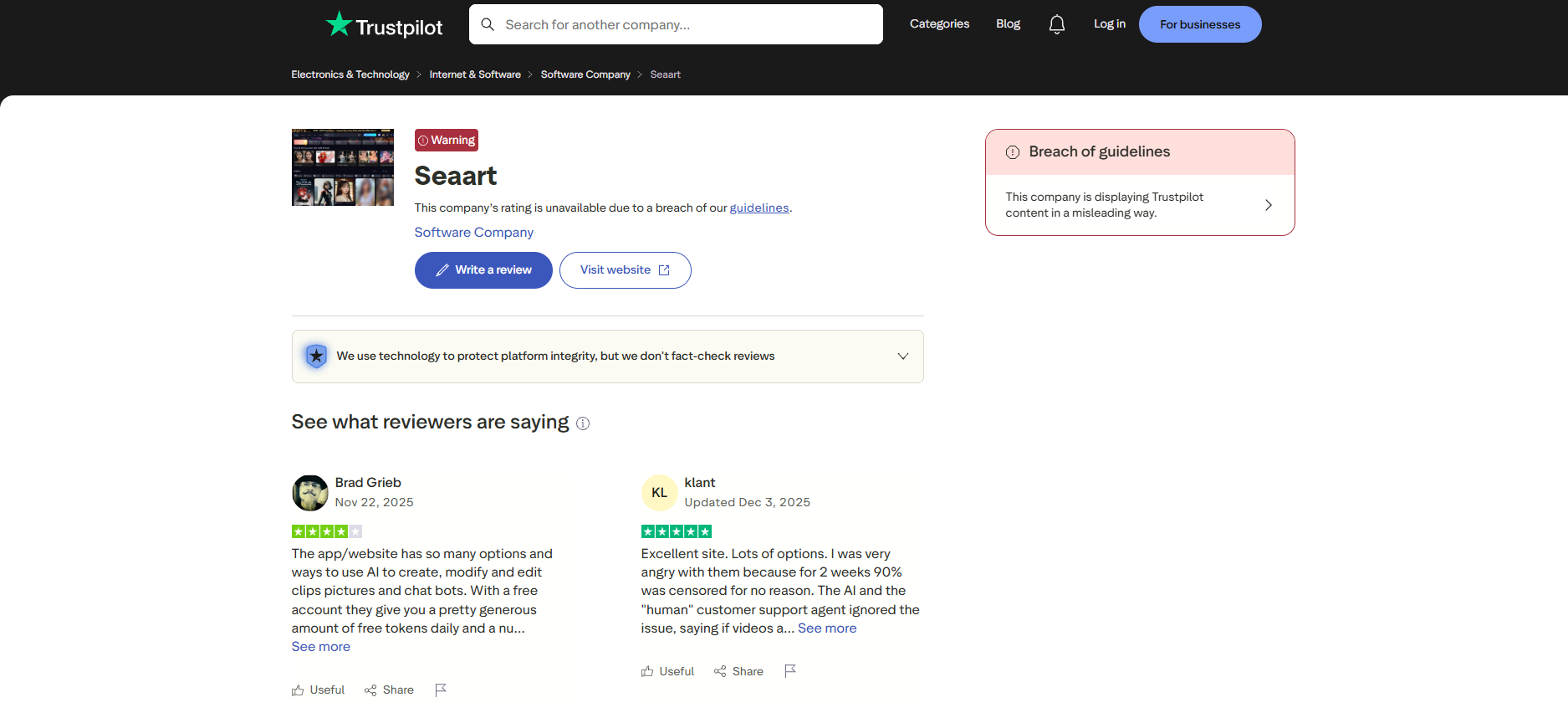Open Software Company breadcrumb link

[585, 74]
